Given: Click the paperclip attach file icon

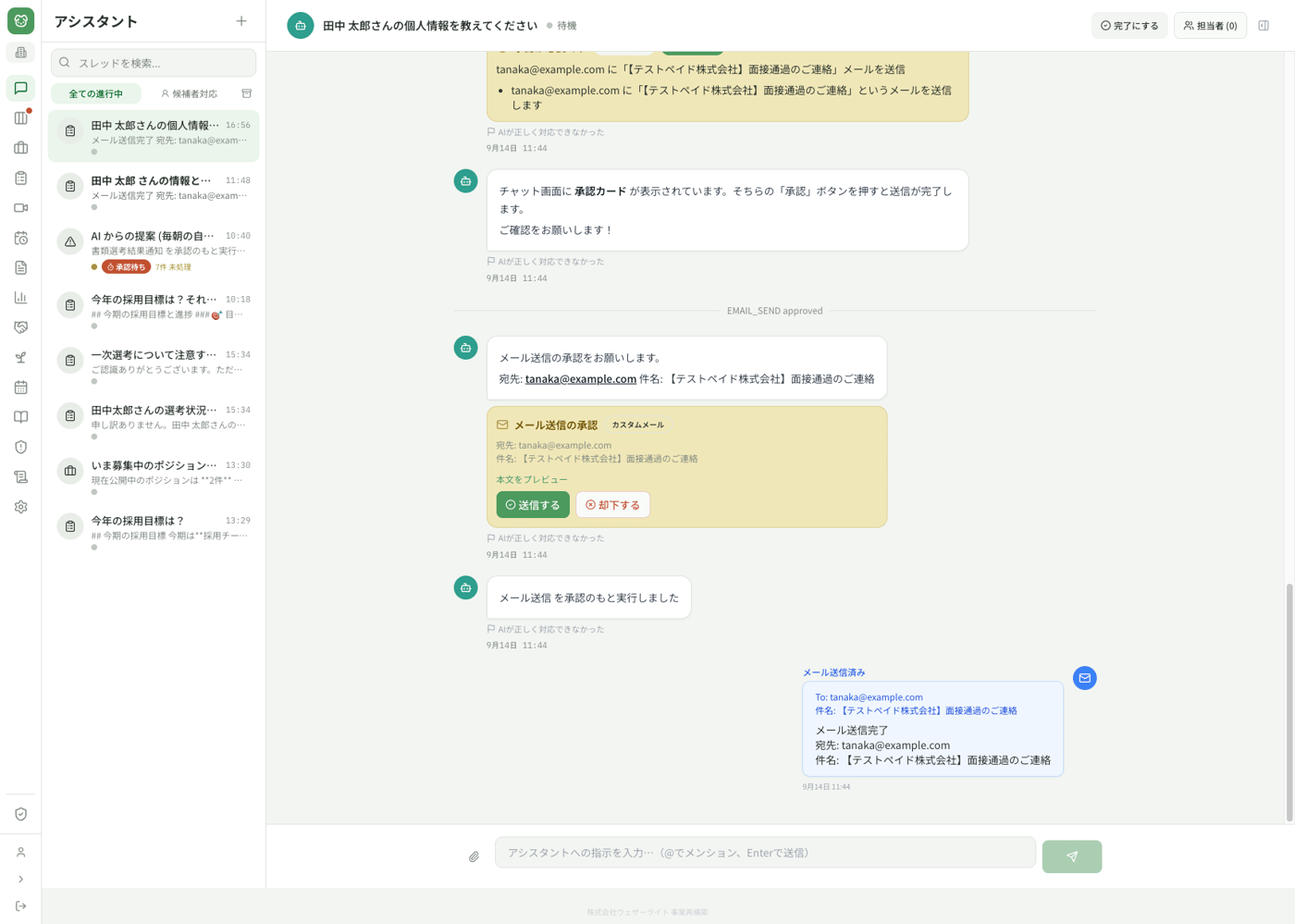Looking at the screenshot, I should [474, 856].
